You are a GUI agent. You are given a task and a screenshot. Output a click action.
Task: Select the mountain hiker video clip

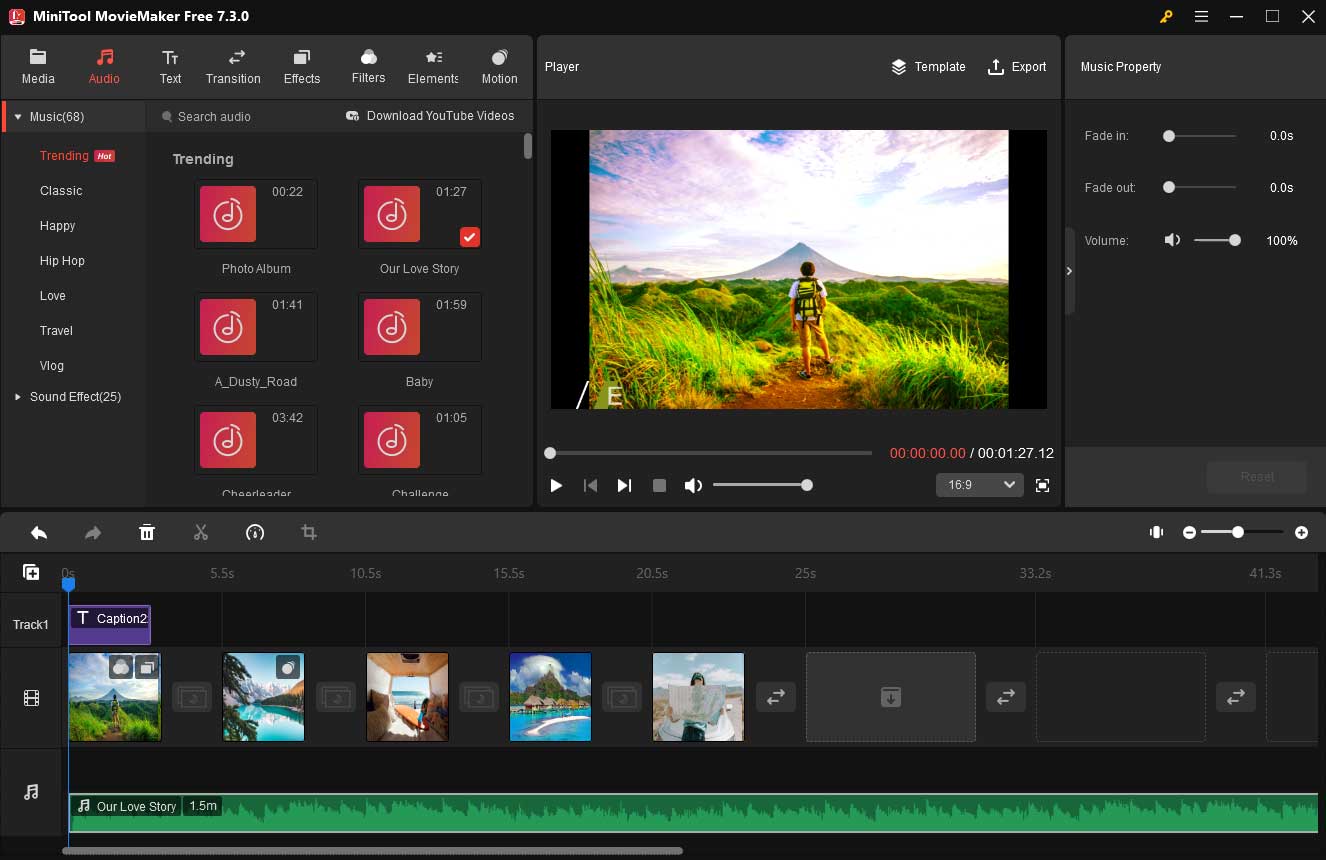(114, 697)
